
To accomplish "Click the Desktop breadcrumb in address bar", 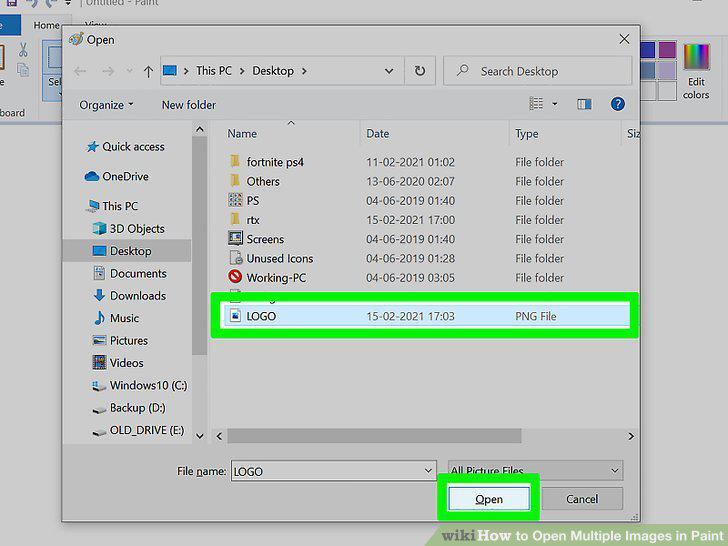I will tap(273, 71).
